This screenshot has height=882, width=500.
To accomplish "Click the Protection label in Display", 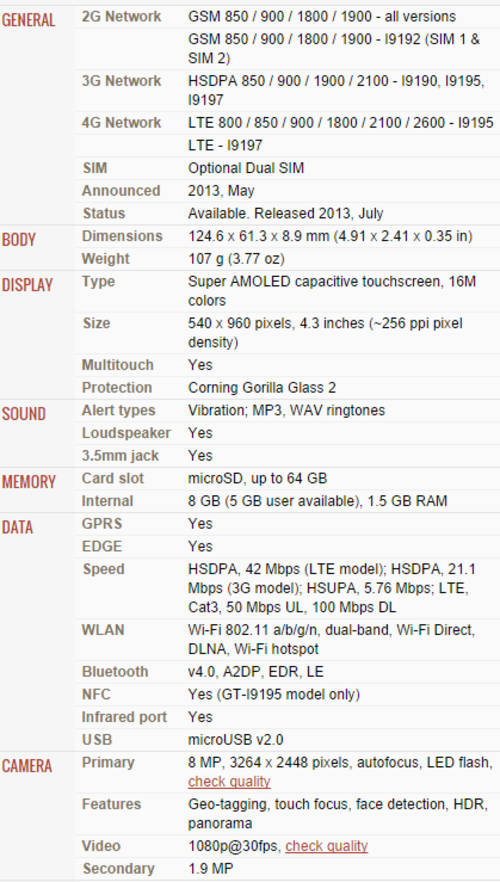I will 117,388.
